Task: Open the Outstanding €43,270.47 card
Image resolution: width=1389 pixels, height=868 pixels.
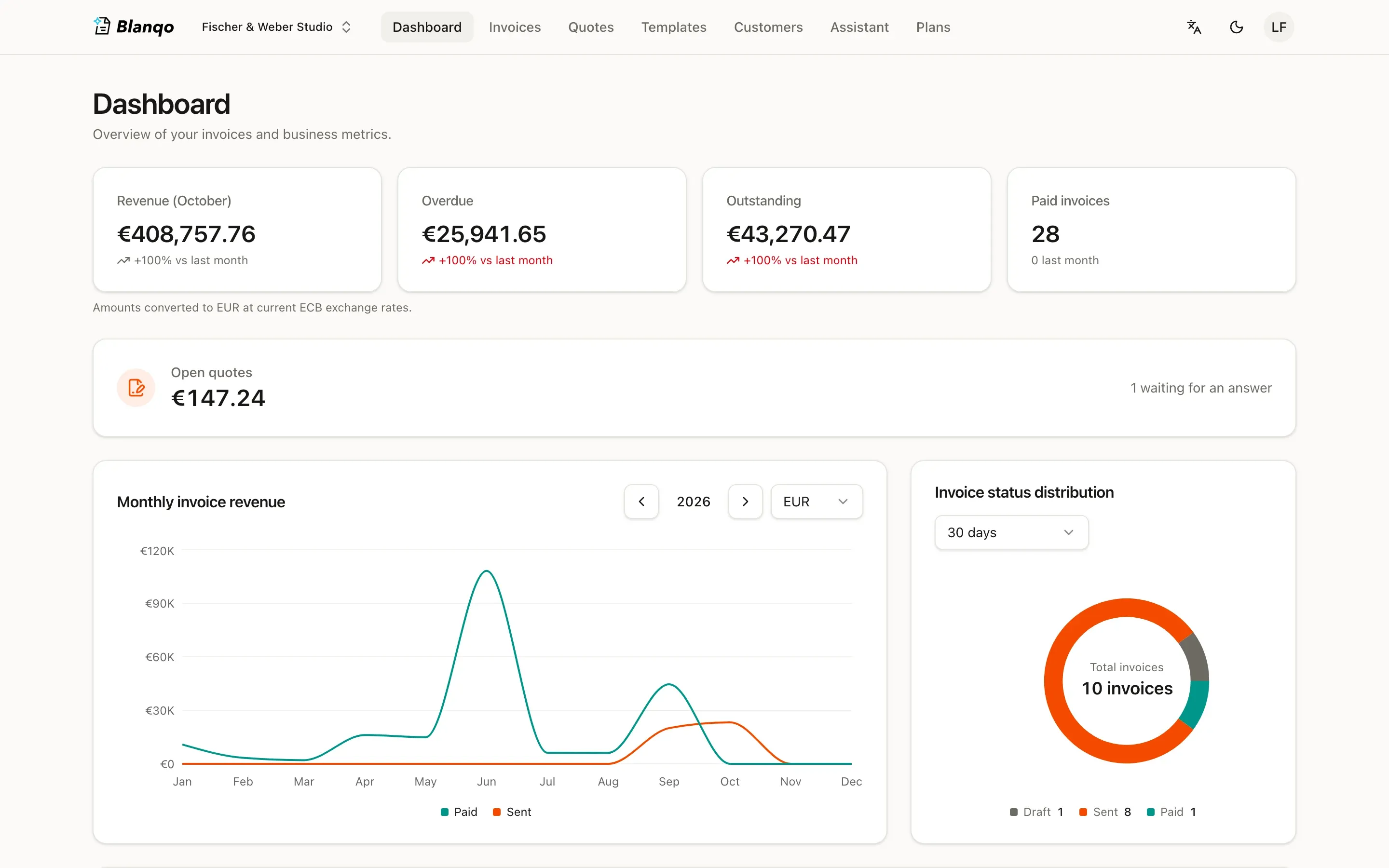Action: coord(846,230)
